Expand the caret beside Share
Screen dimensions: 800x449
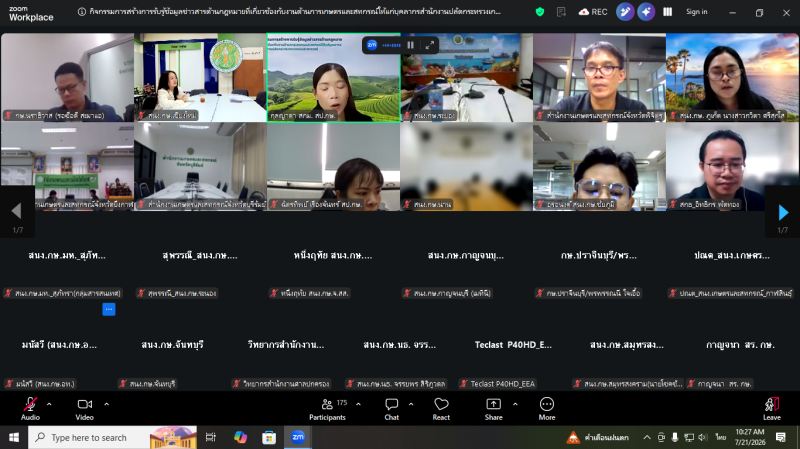point(515,404)
